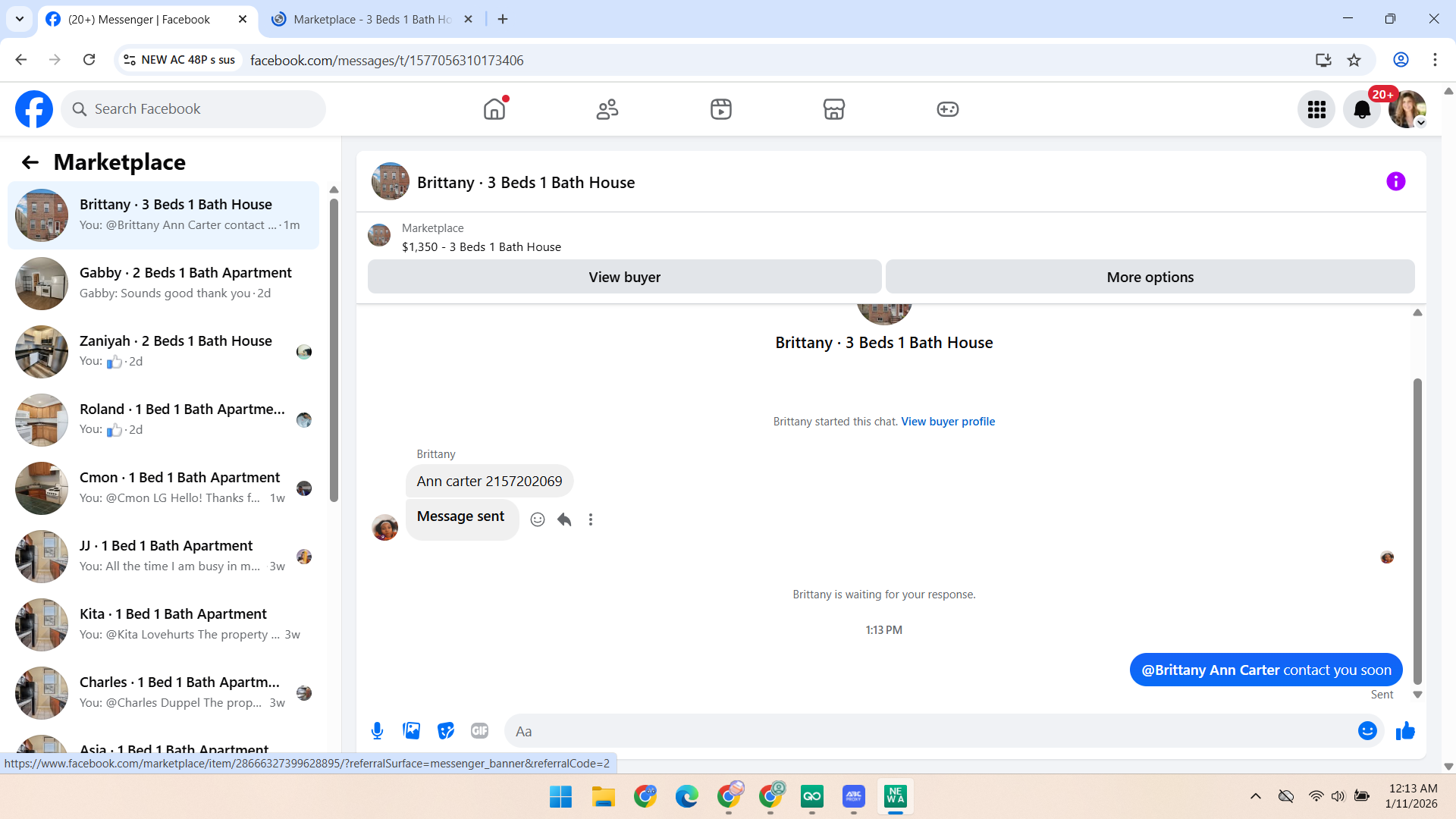Switch to Marketplace 3 Beds browser tab
The height and width of the screenshot is (819, 1456).
point(372,20)
